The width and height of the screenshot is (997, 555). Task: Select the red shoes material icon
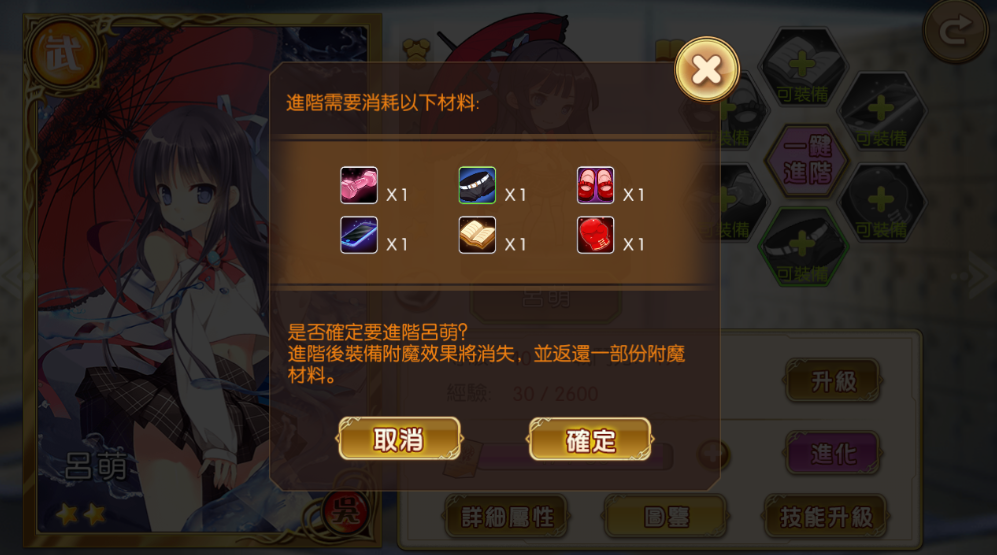point(595,185)
